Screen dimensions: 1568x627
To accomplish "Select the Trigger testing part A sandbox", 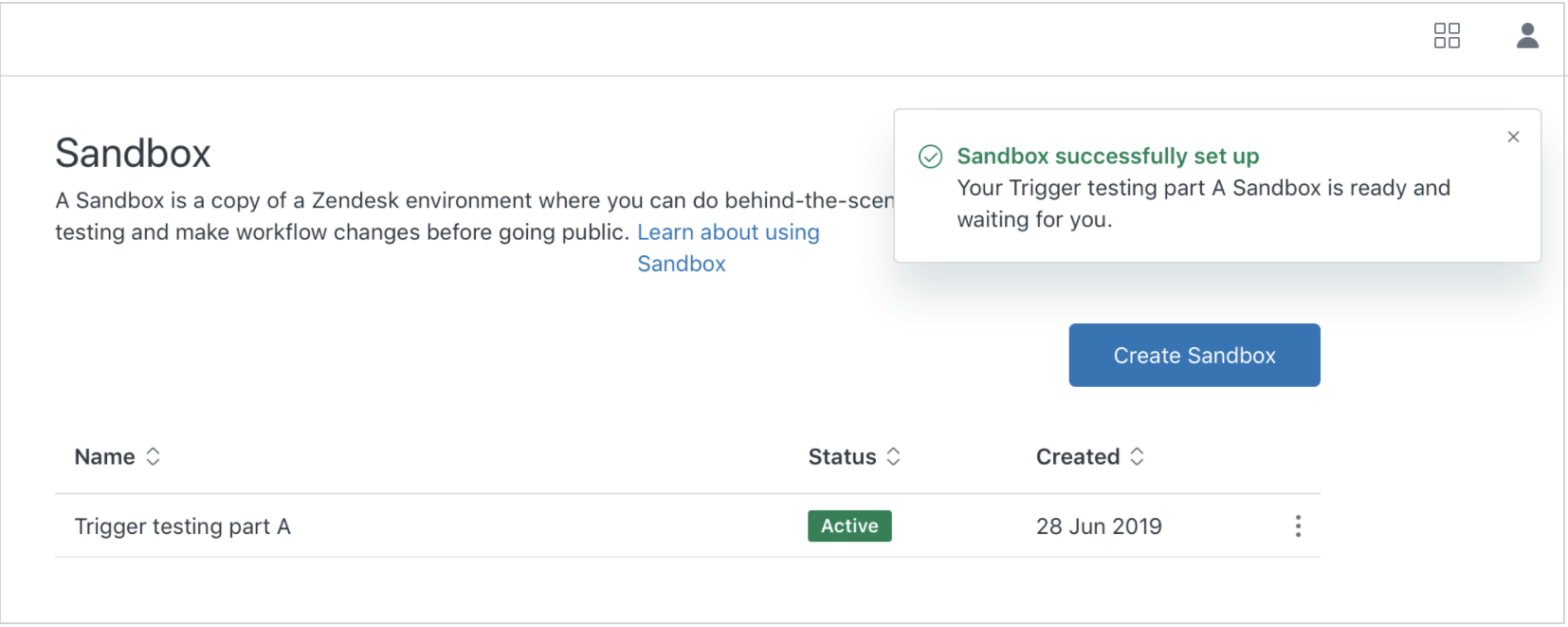I will click(183, 526).
